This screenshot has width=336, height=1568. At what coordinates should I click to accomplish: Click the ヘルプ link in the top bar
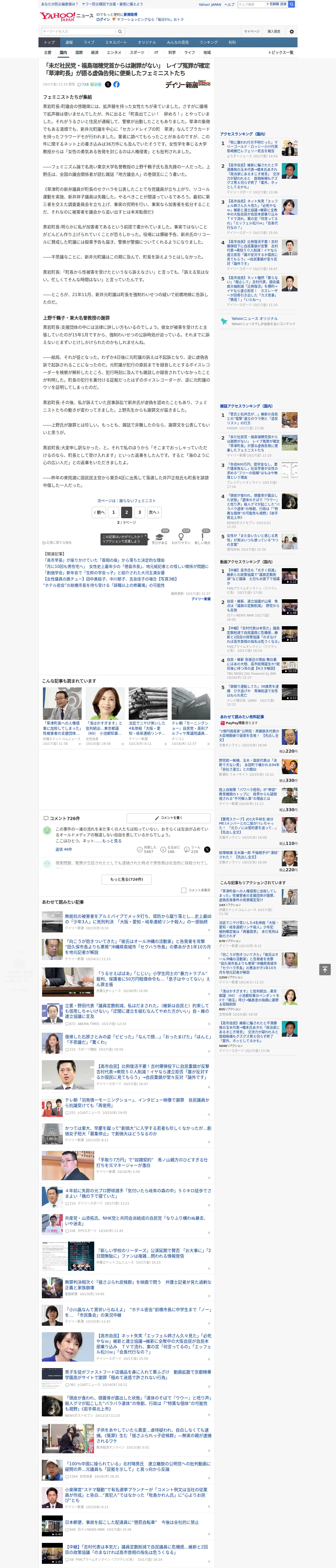(x=229, y=4)
